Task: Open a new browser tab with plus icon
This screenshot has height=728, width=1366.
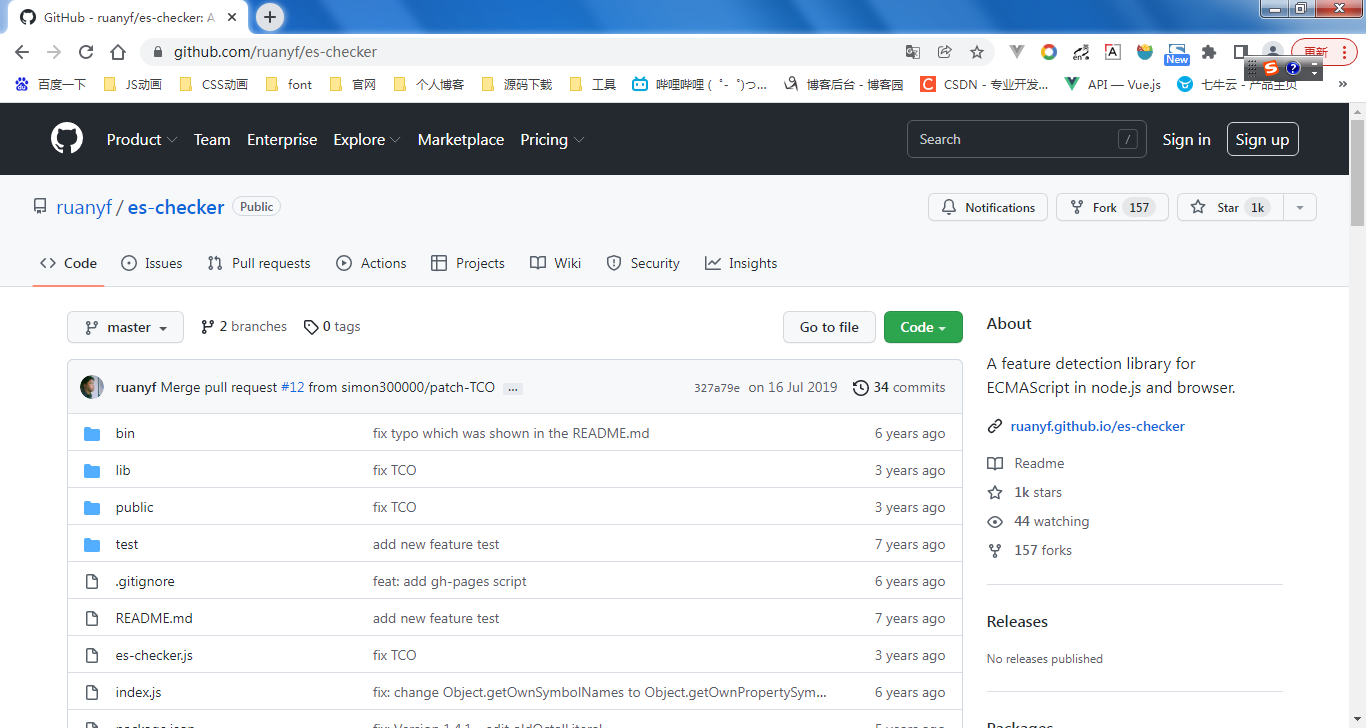Action: tap(270, 17)
